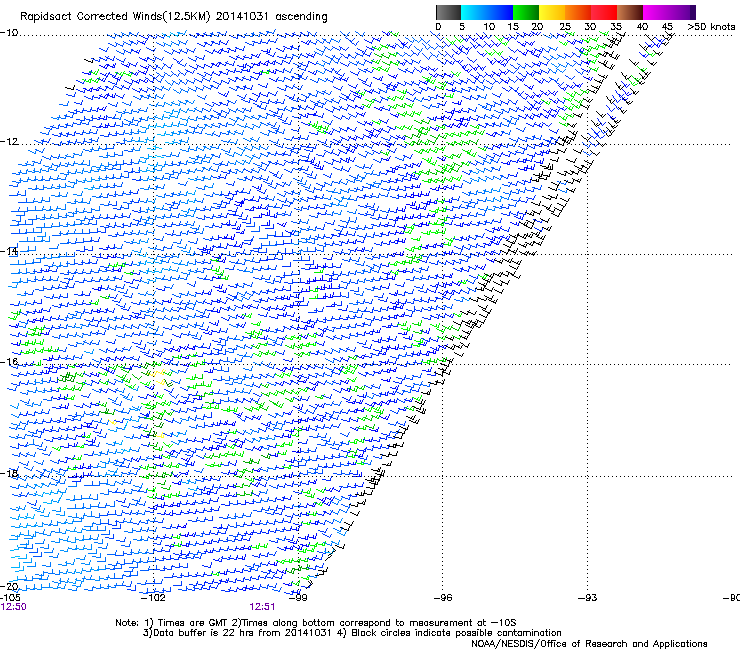The image size is (740, 650).
Task: Click the green 15-20 knots legend swatch
Action: pos(525,12)
